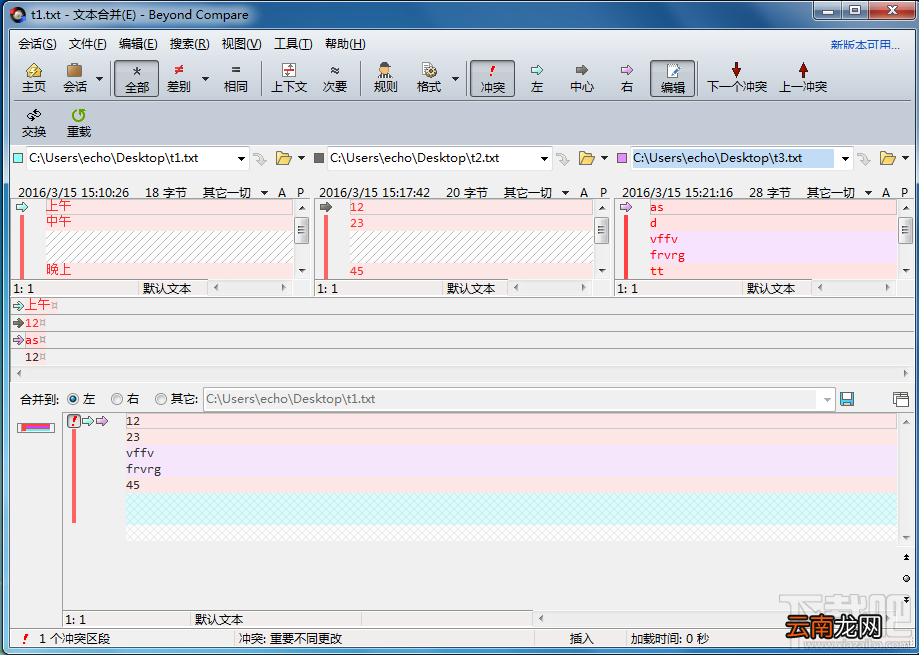Click the line vffv in output pane

click(511, 453)
